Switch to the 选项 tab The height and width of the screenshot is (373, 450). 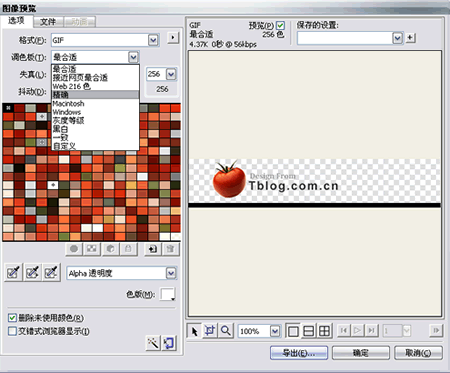(x=16, y=21)
